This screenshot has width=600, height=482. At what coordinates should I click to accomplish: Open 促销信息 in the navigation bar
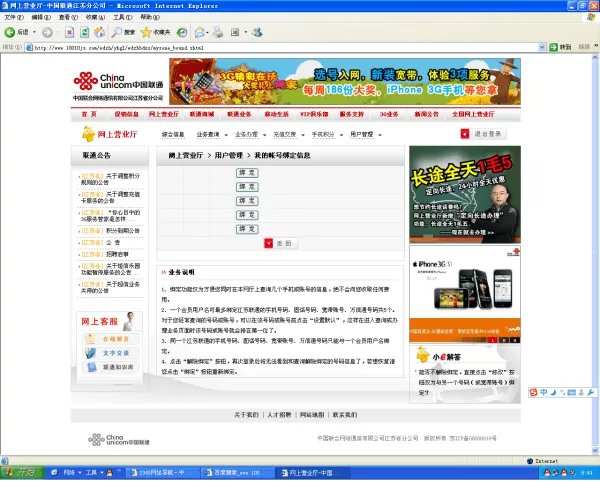click(126, 114)
